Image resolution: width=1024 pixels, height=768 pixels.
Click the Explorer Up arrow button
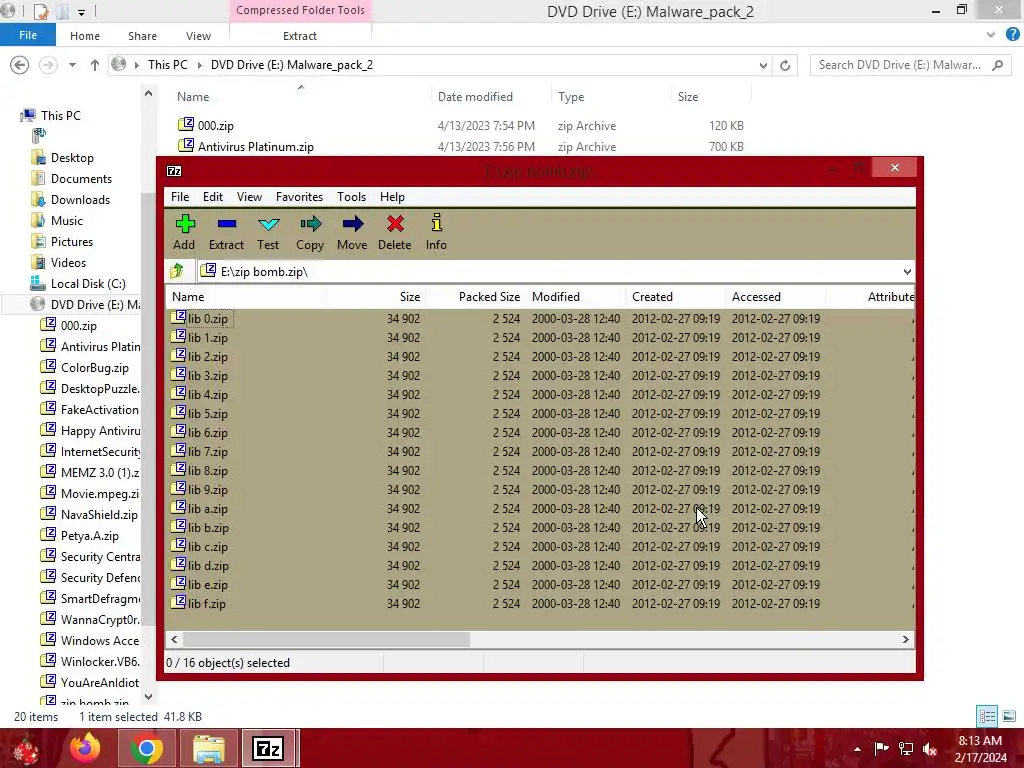(x=95, y=65)
